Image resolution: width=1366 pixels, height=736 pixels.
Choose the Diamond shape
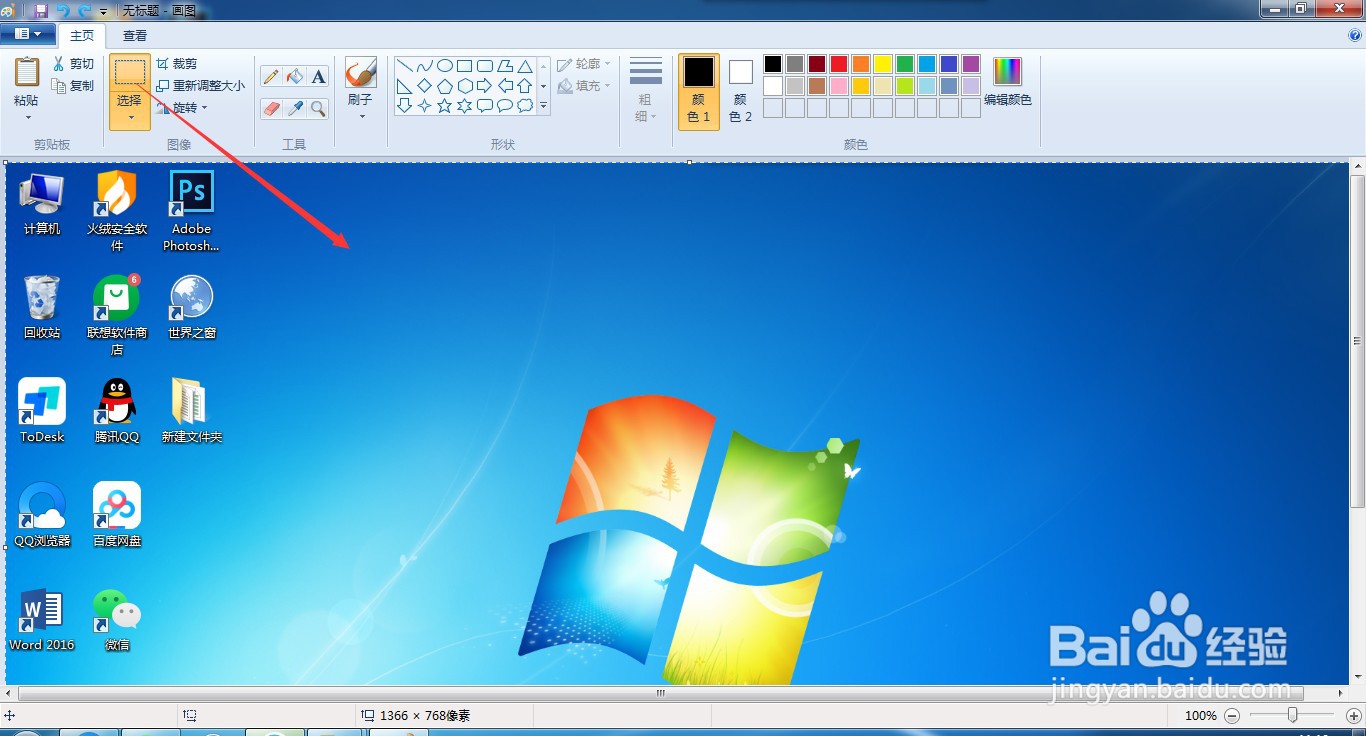click(425, 86)
